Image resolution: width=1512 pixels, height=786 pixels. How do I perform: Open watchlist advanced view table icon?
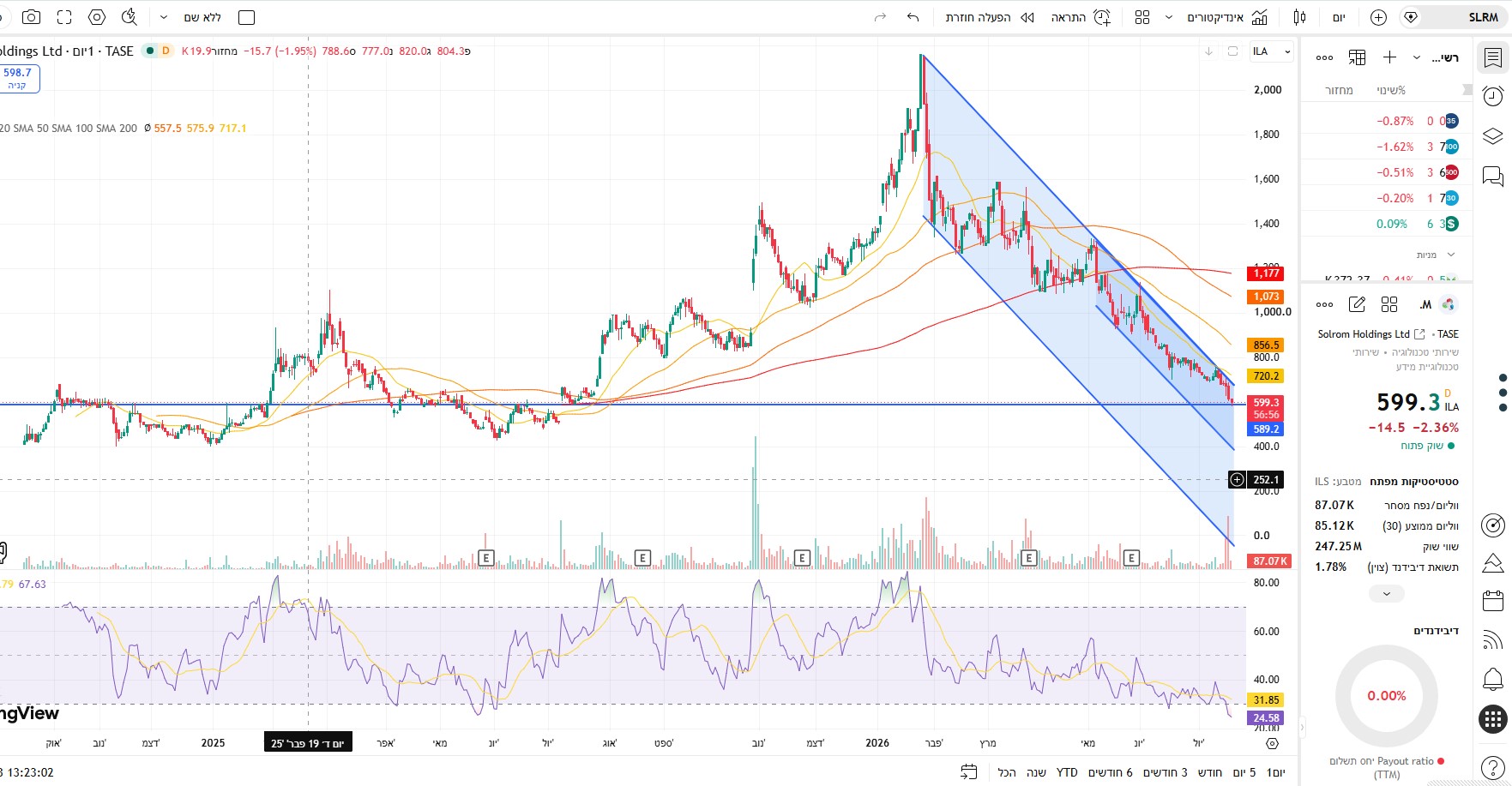(1357, 57)
